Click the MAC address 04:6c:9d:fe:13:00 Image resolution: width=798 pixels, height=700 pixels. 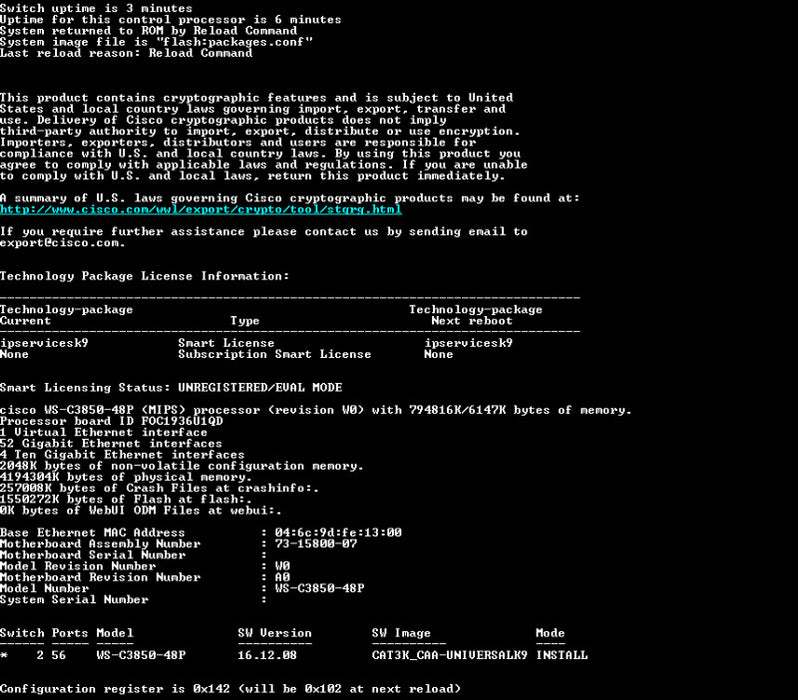click(338, 533)
